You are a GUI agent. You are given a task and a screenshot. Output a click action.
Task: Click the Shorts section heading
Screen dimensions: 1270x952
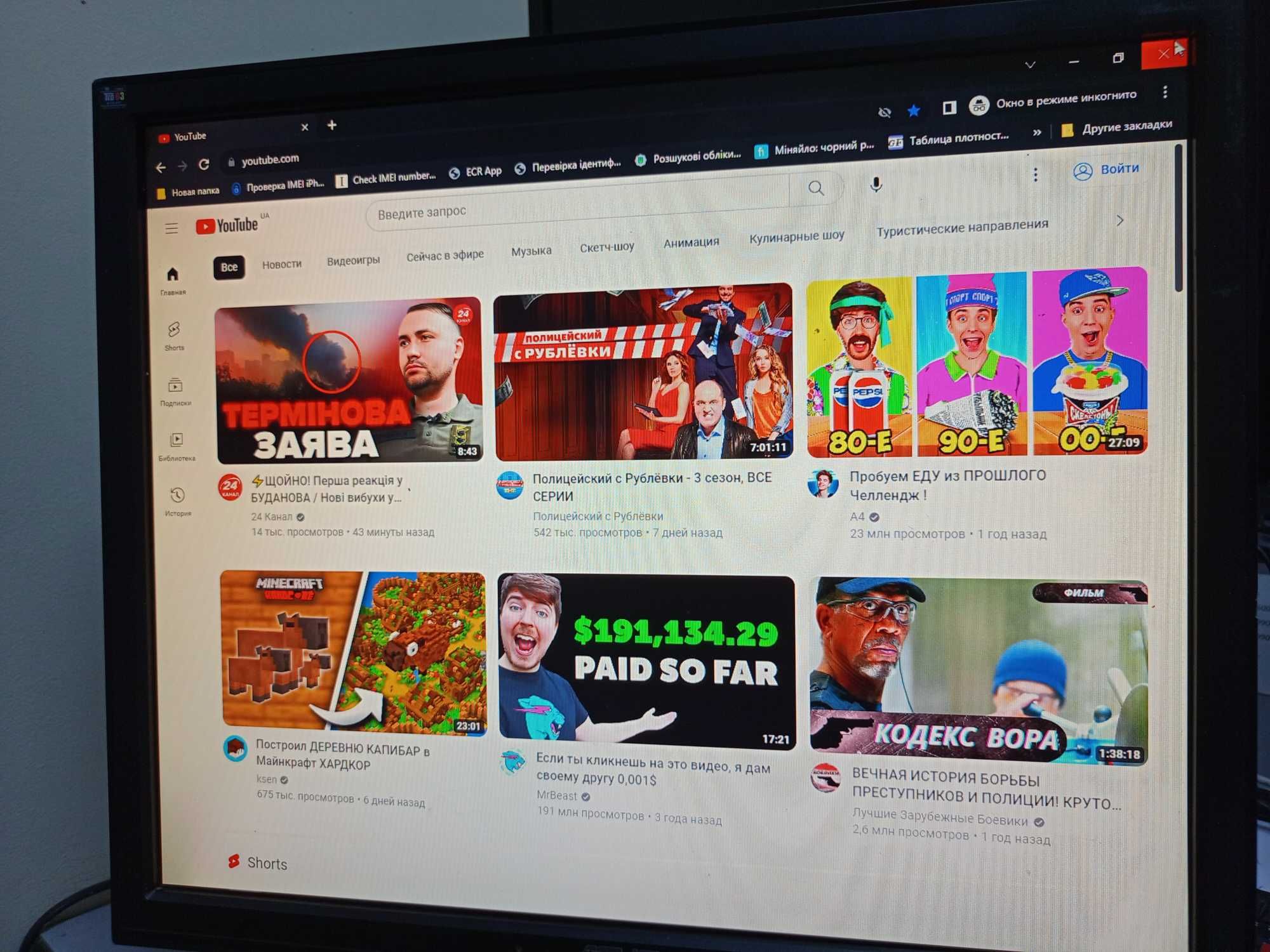pyautogui.click(x=257, y=863)
